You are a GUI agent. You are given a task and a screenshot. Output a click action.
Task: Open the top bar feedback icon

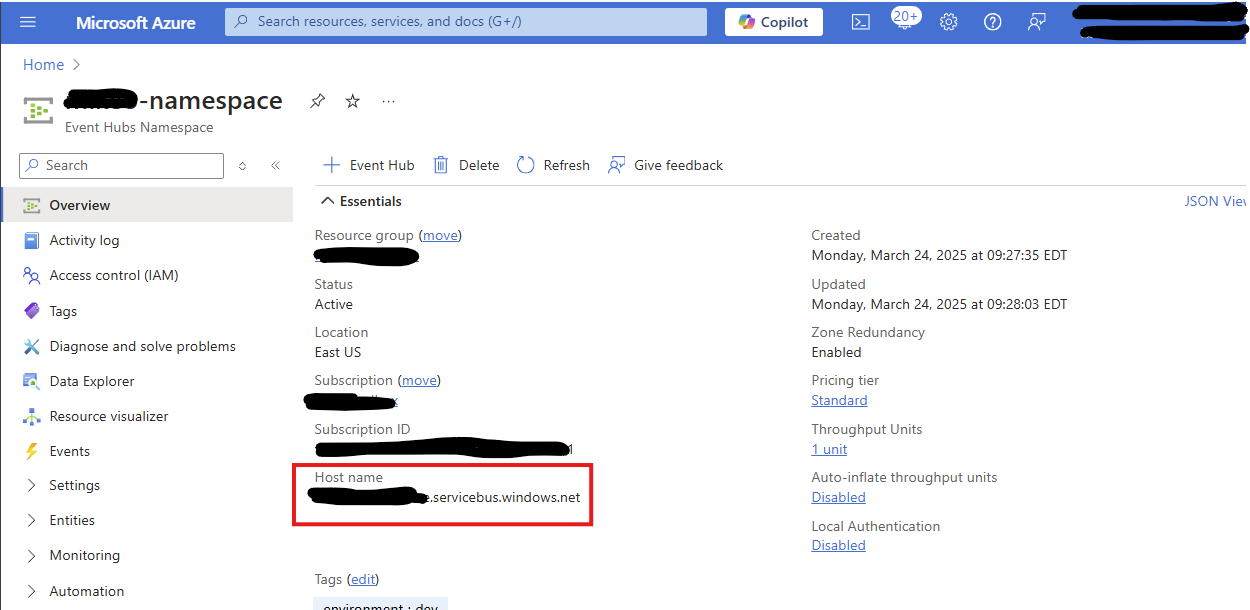1037,22
